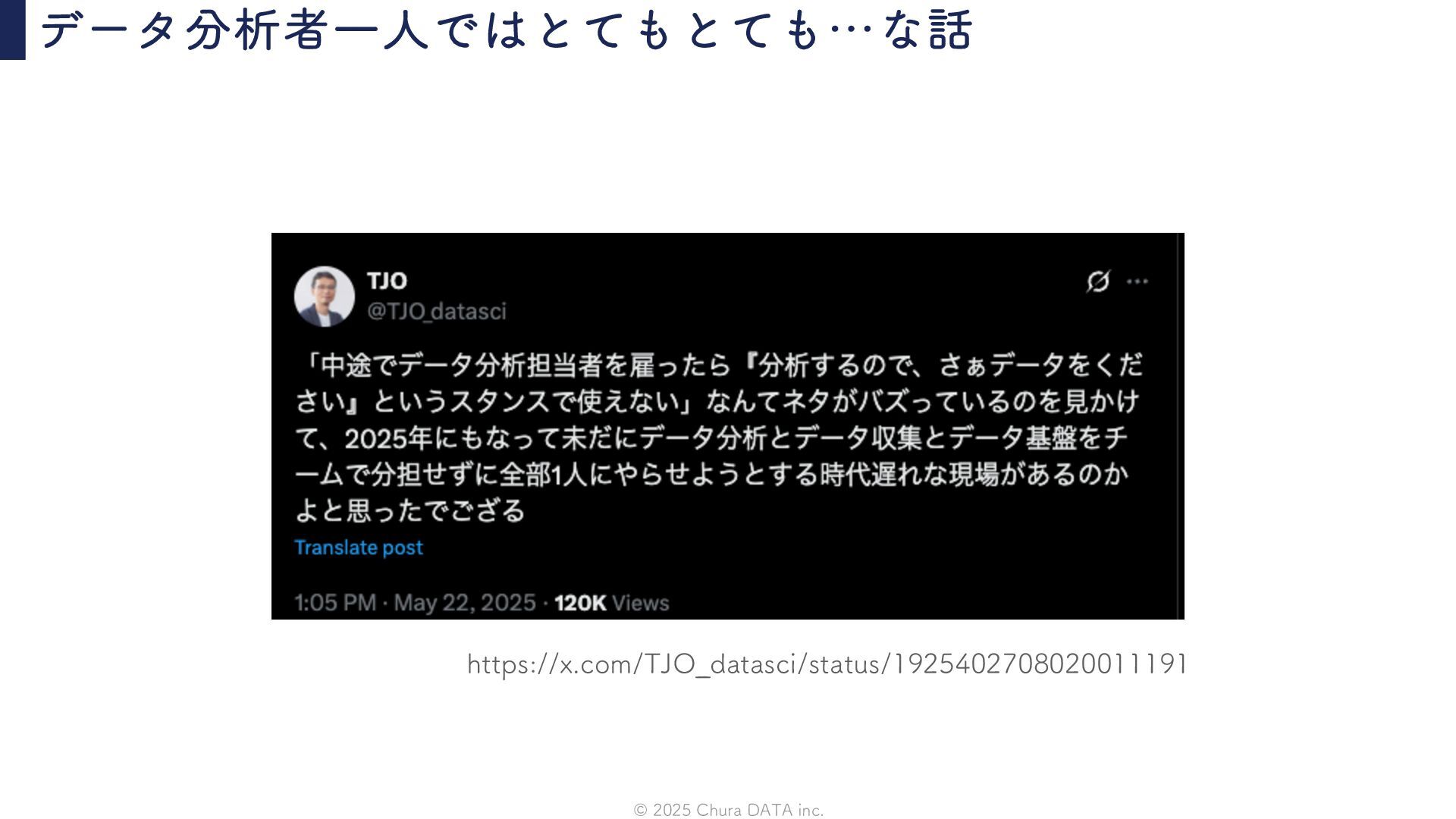Click the tweet's last line よと思ったでござる
The image size is (1456, 819).
coord(410,510)
